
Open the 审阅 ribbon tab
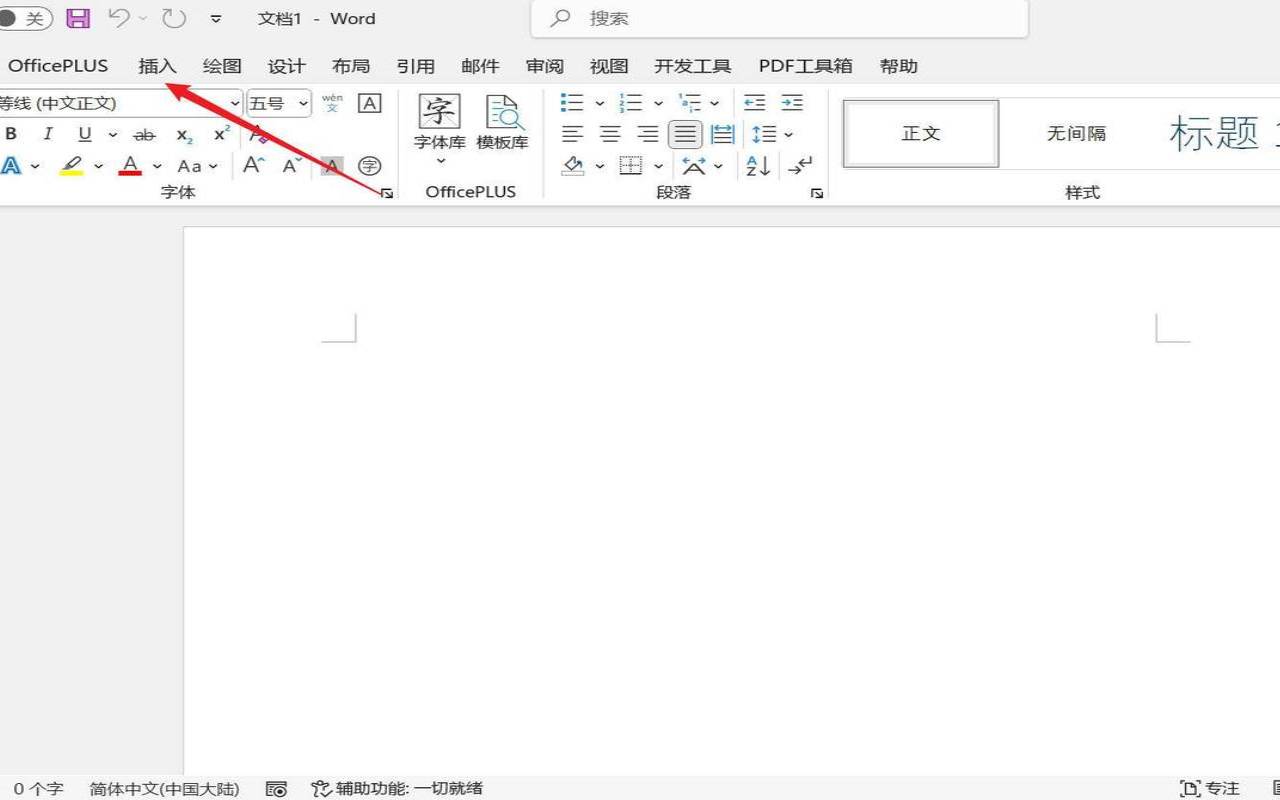[545, 66]
